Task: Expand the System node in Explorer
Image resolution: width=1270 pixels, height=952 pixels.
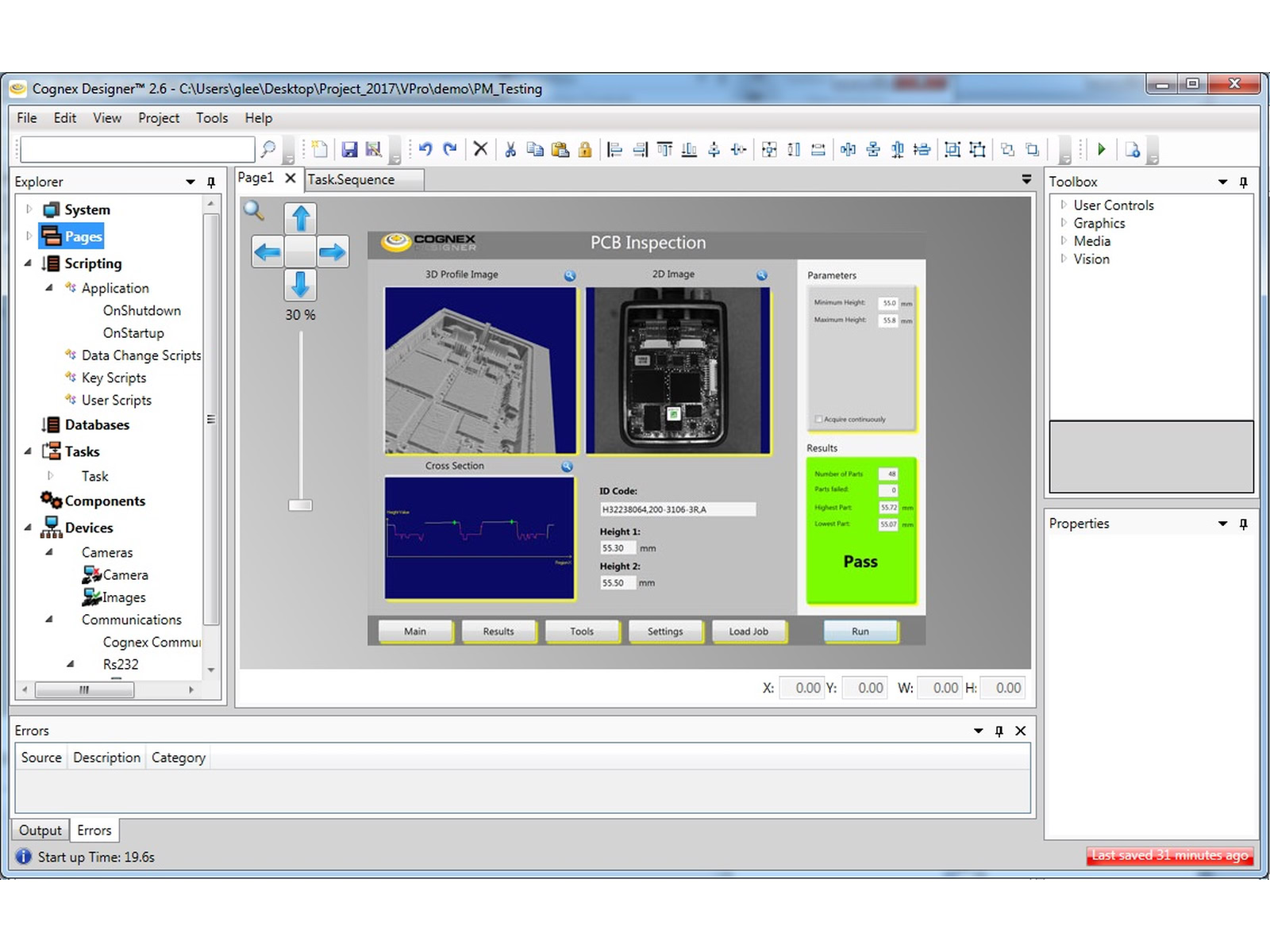Action: (29, 209)
